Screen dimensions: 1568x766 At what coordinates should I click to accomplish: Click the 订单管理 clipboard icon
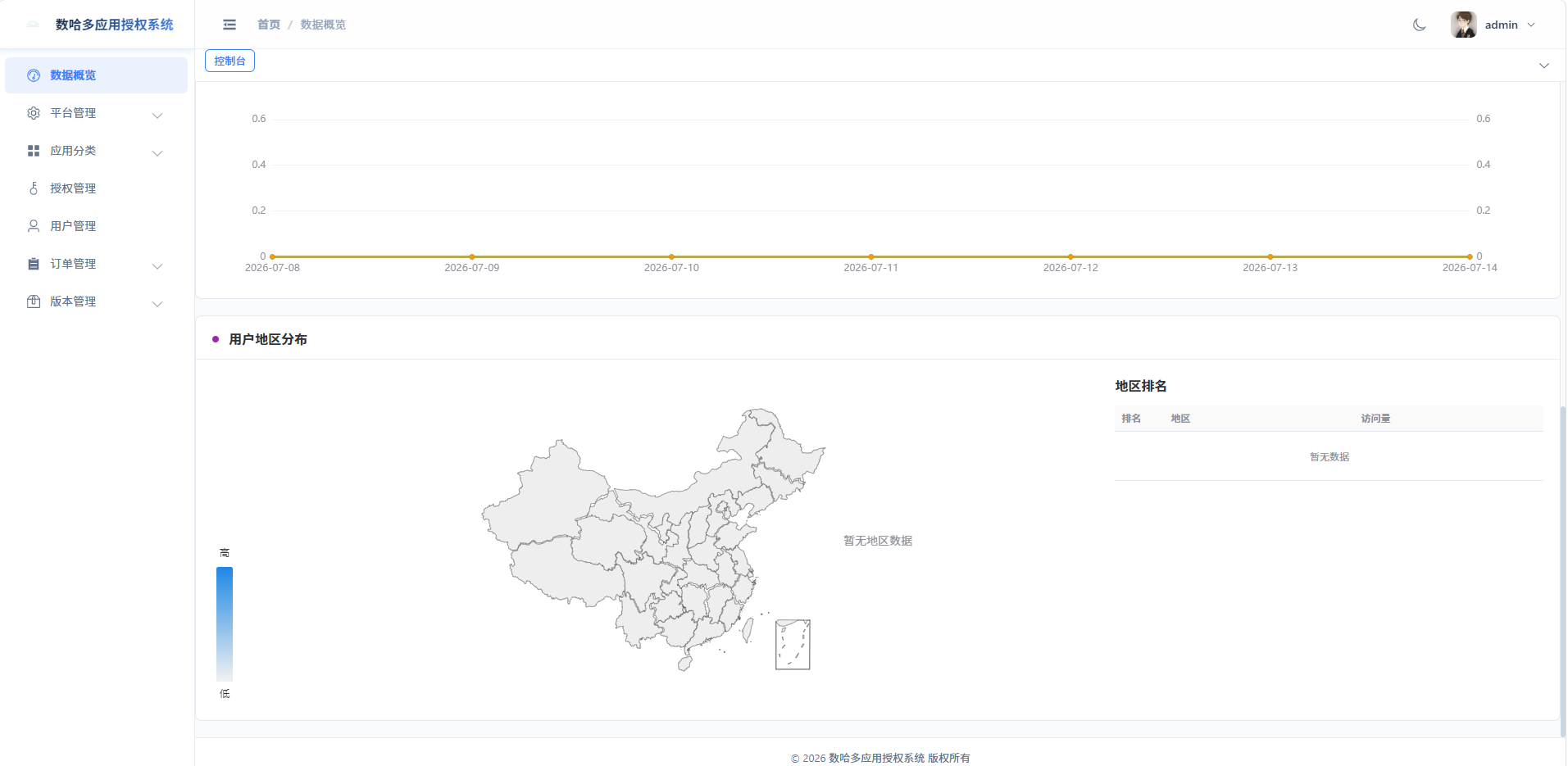34,264
